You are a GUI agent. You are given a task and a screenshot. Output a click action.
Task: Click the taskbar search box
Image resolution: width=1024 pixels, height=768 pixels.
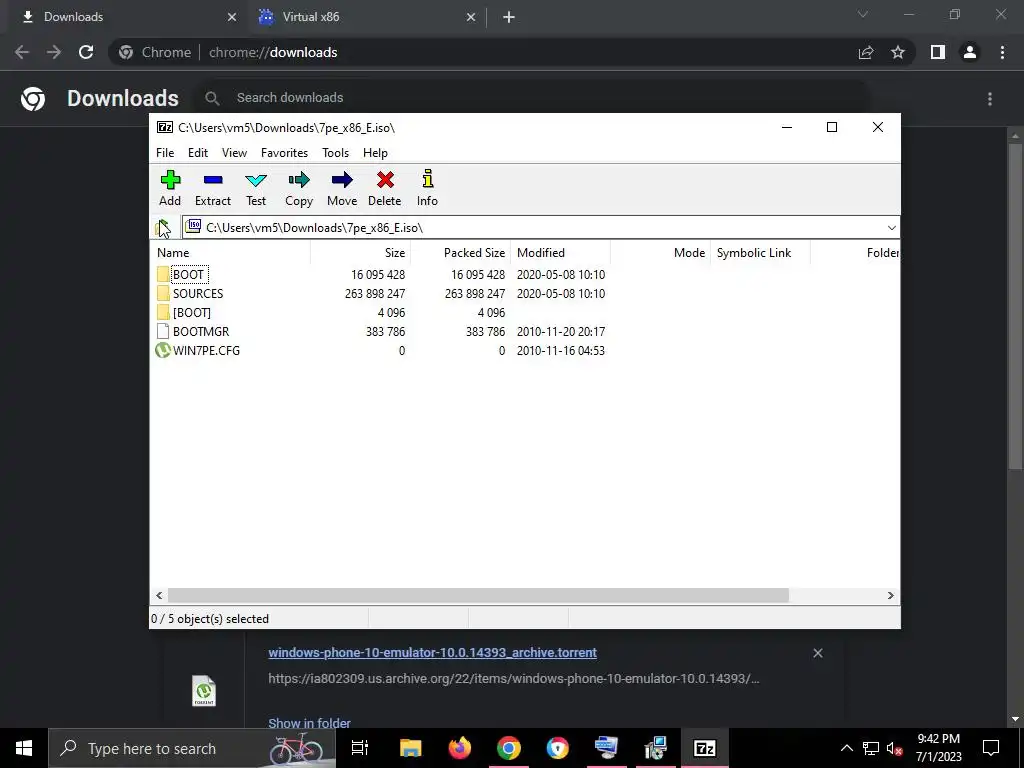(191, 748)
